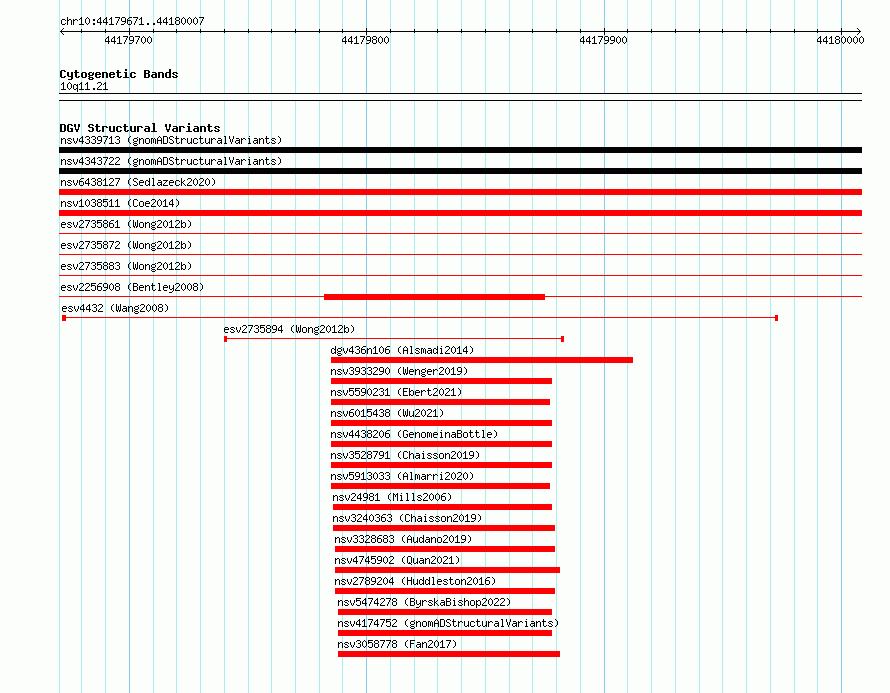The height and width of the screenshot is (693, 890).
Task: Click the left arrow end of the ruler
Action: 62,32
